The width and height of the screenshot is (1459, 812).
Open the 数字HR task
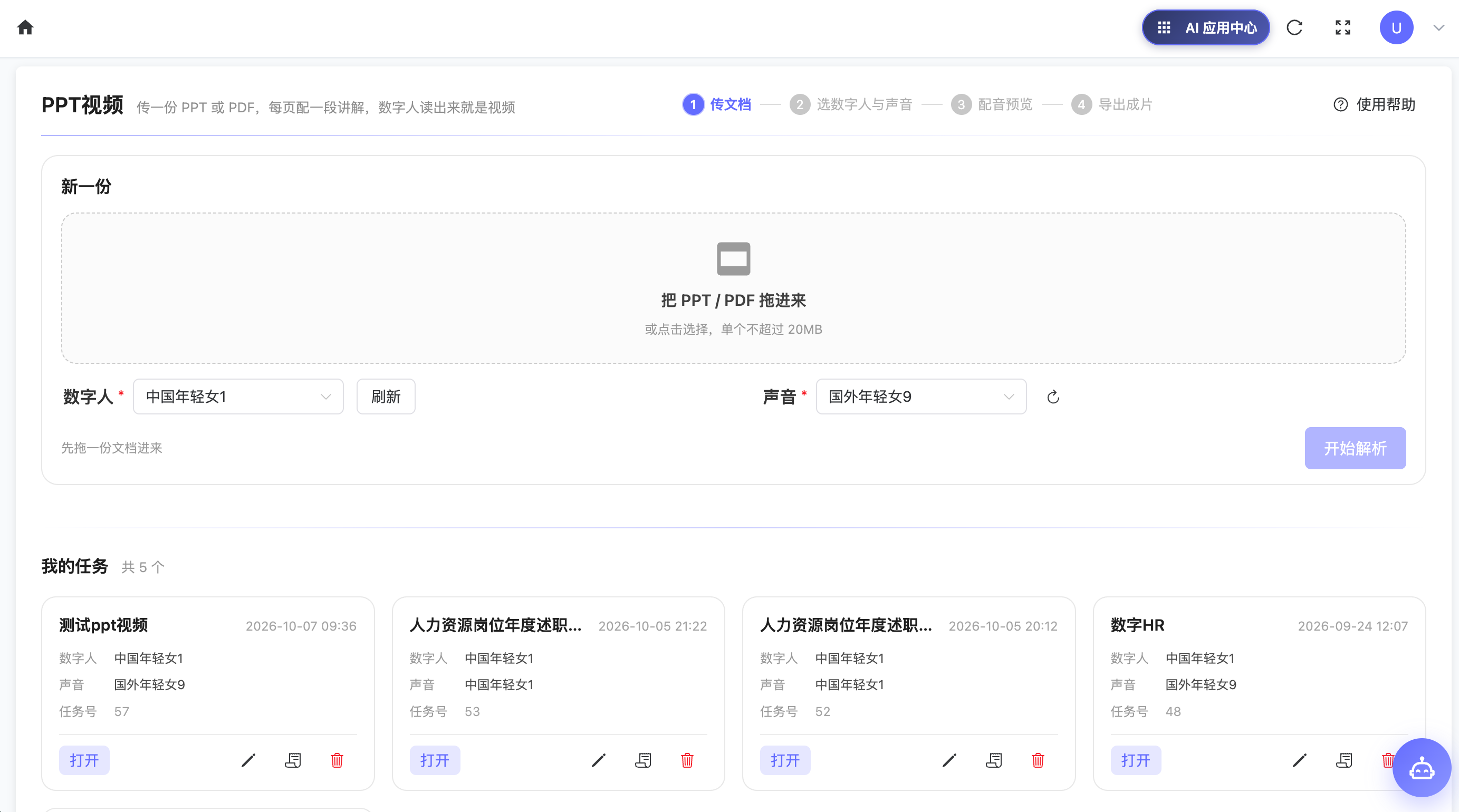[1136, 760]
